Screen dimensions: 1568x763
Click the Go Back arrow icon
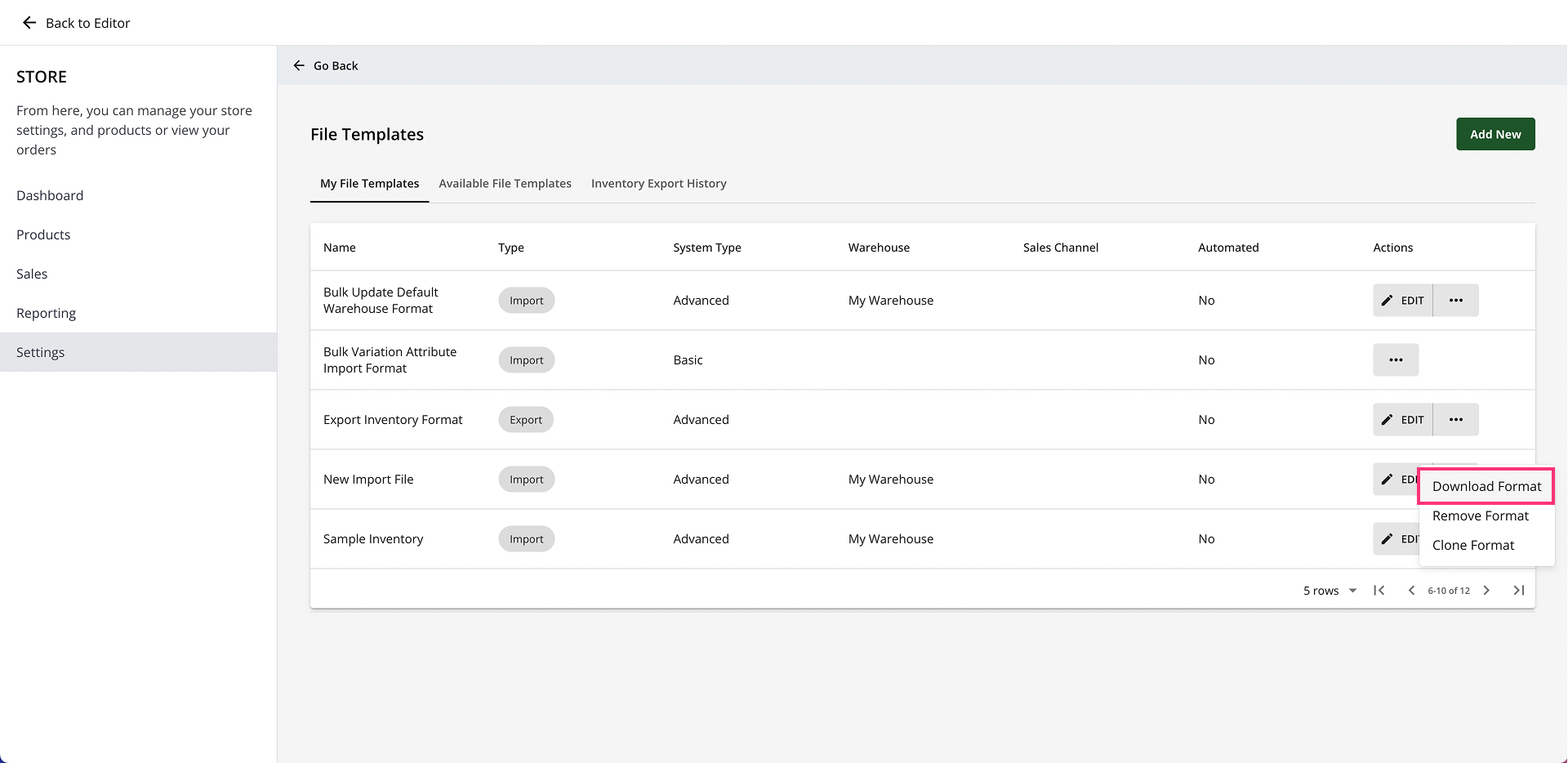pos(299,65)
